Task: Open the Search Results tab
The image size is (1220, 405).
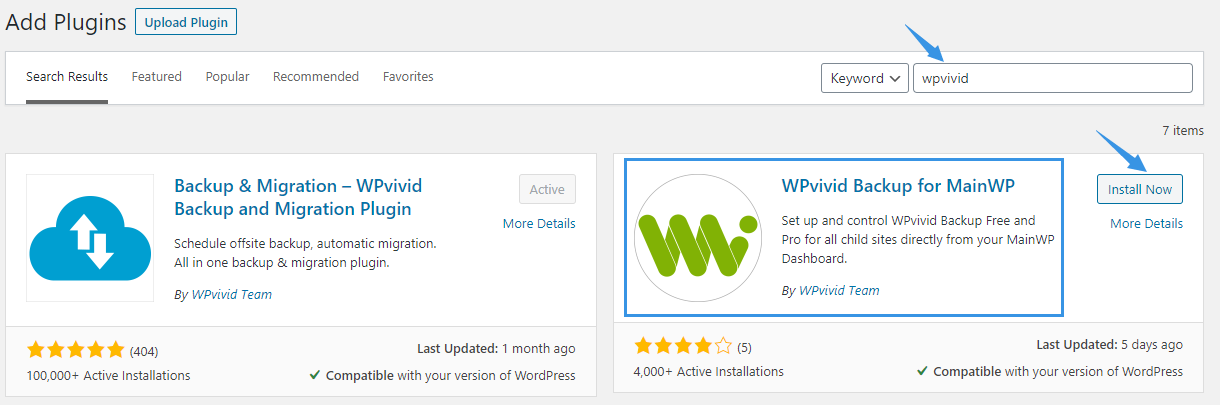Action: click(67, 77)
